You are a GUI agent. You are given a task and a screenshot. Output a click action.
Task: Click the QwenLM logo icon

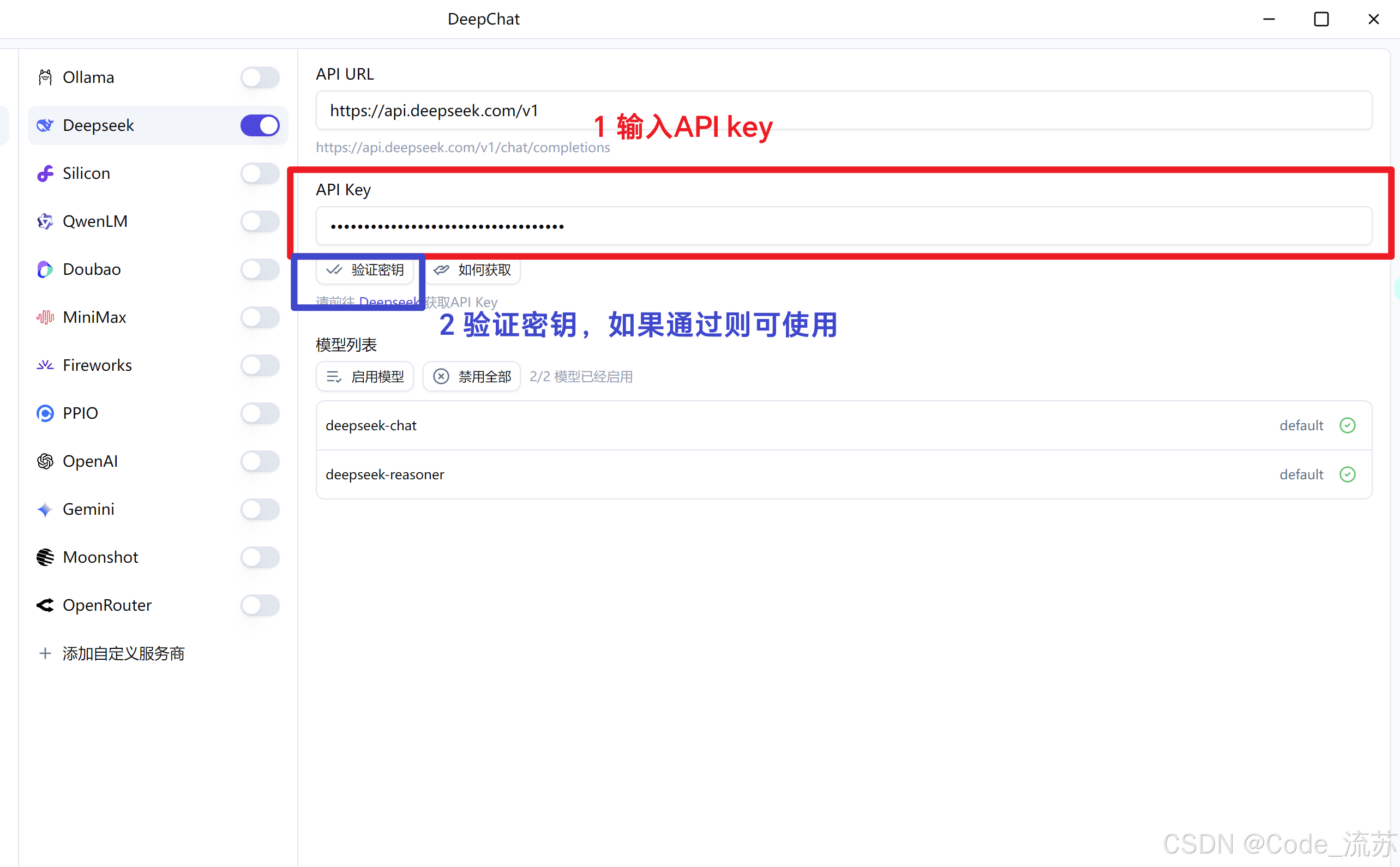pos(45,221)
